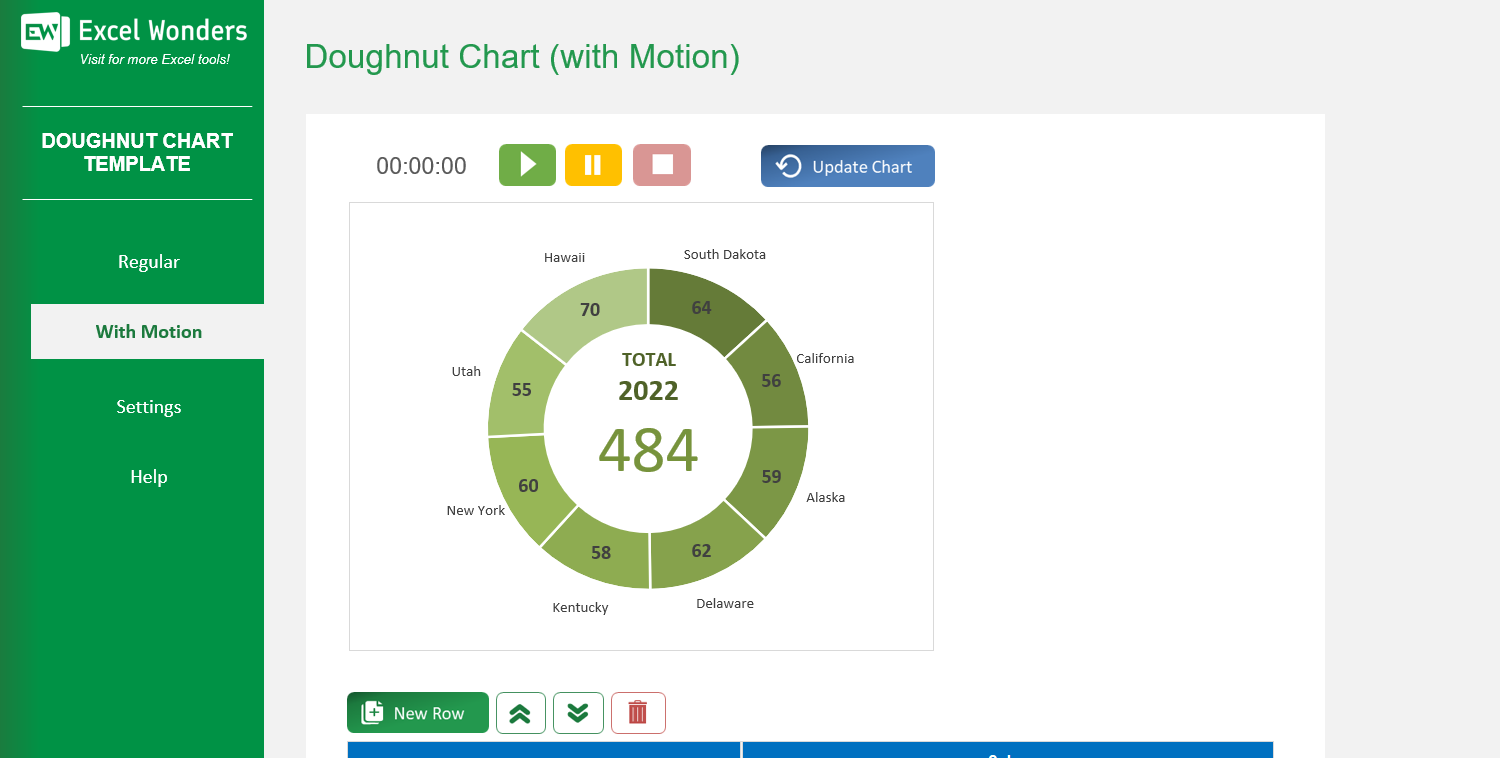Open the Settings page from sidebar
Viewport: 1500px width, 758px height.
click(x=148, y=406)
